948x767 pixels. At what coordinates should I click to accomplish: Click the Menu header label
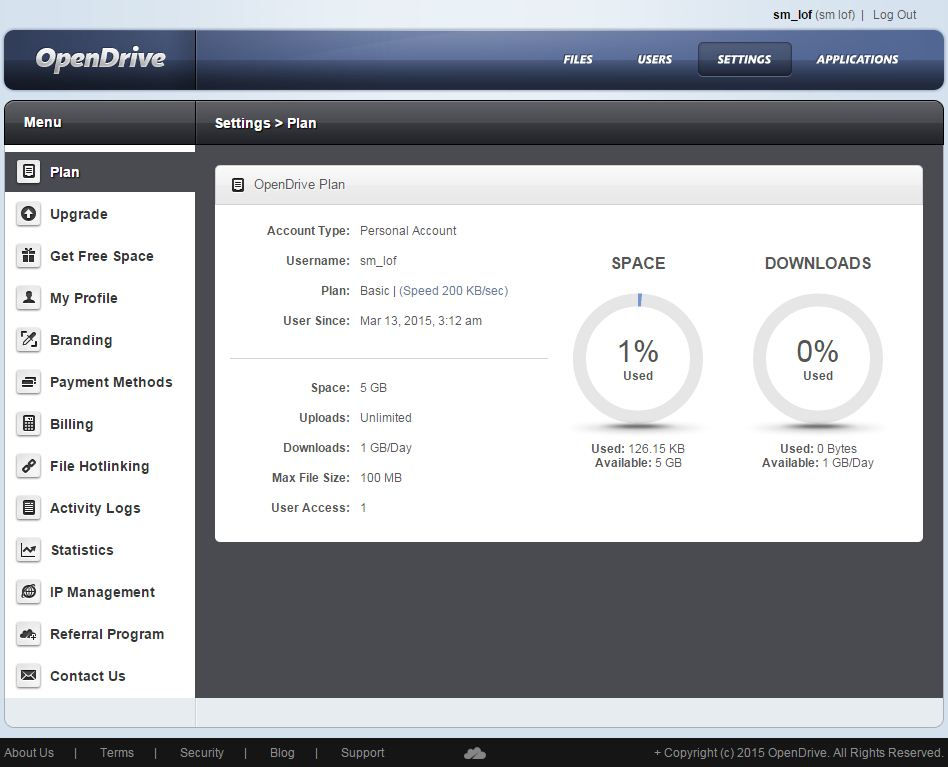coord(42,122)
